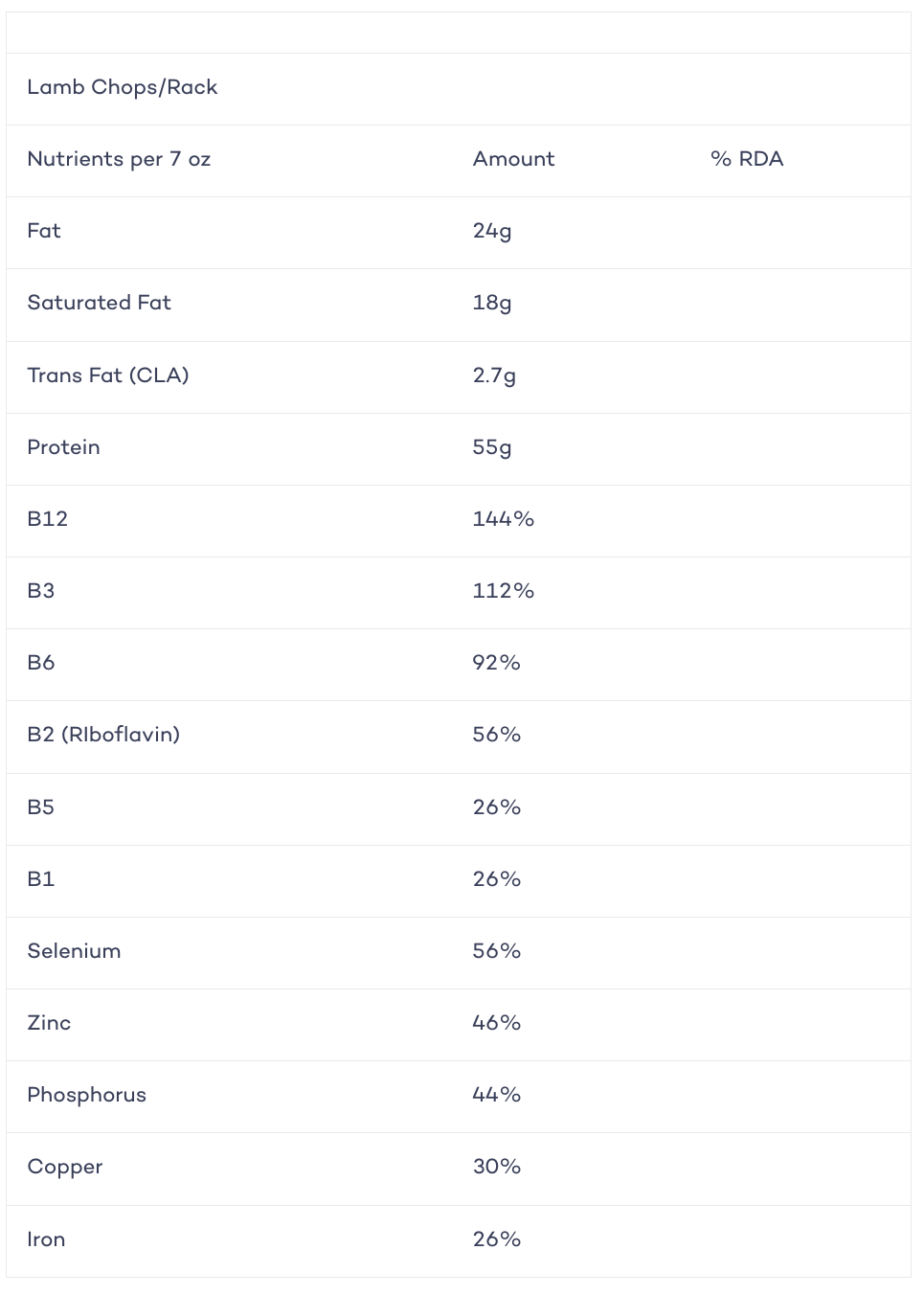
Task: Click the 112% B3 value
Action: [504, 591]
